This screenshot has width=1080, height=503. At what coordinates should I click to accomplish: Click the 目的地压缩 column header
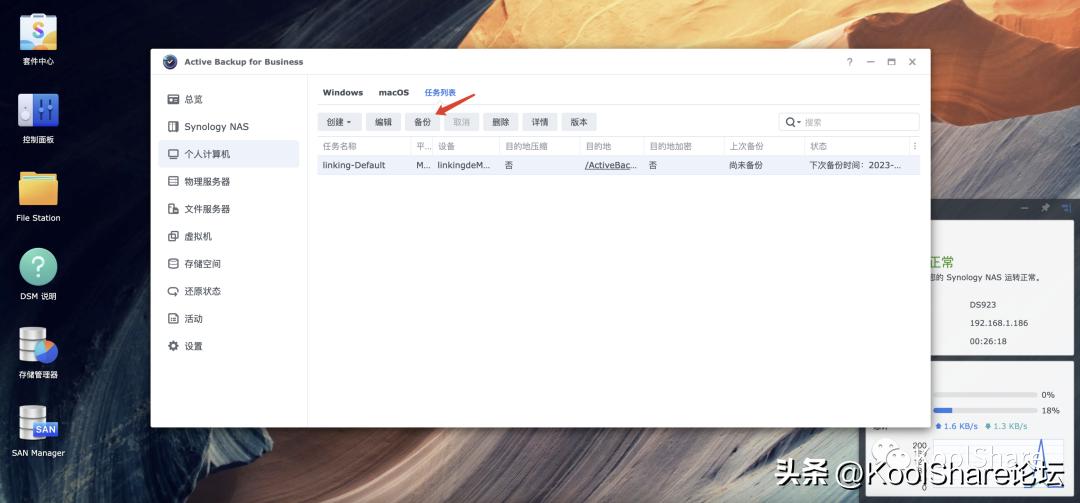[x=539, y=146]
